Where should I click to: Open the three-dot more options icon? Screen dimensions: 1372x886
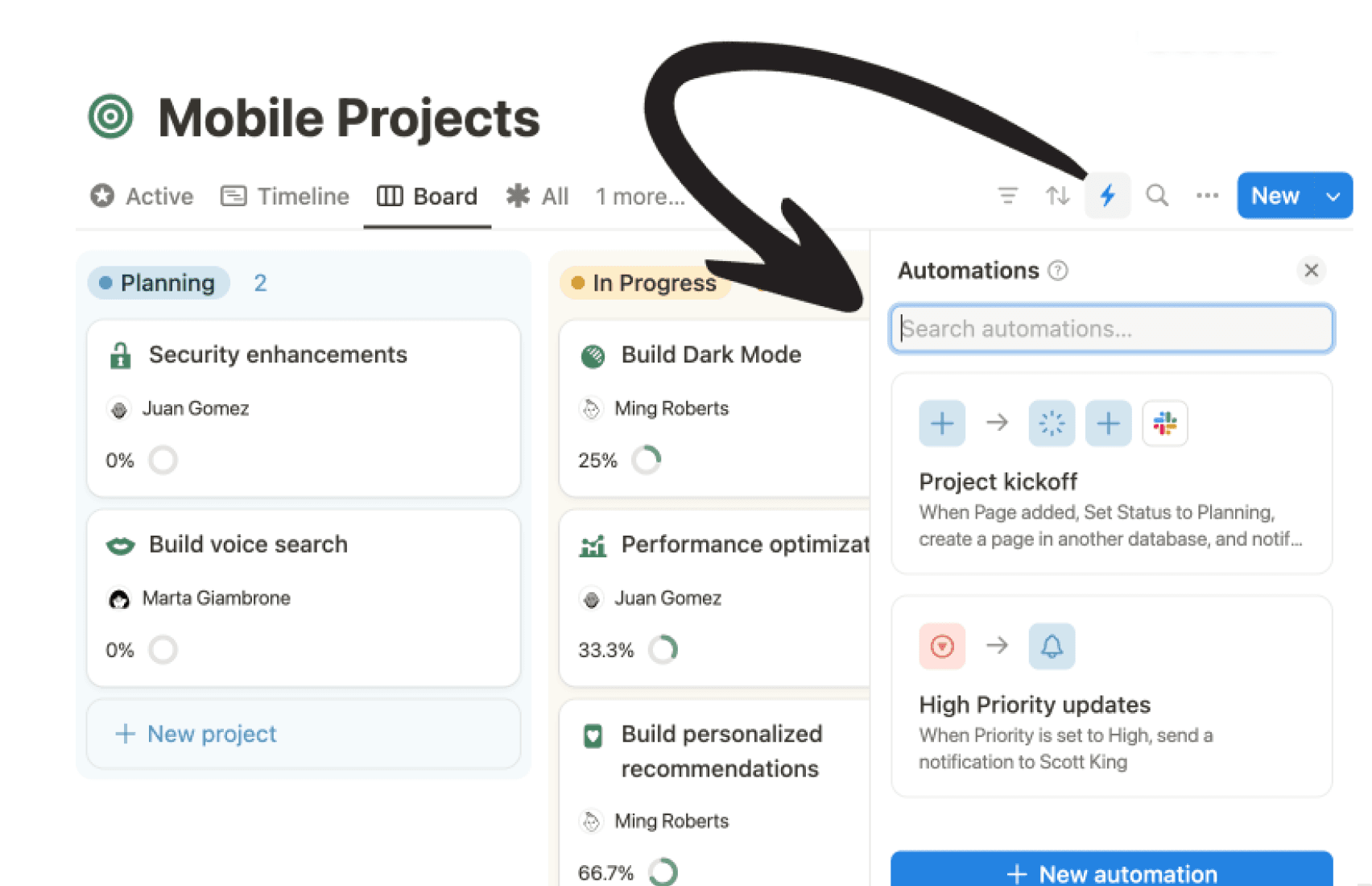(x=1206, y=195)
